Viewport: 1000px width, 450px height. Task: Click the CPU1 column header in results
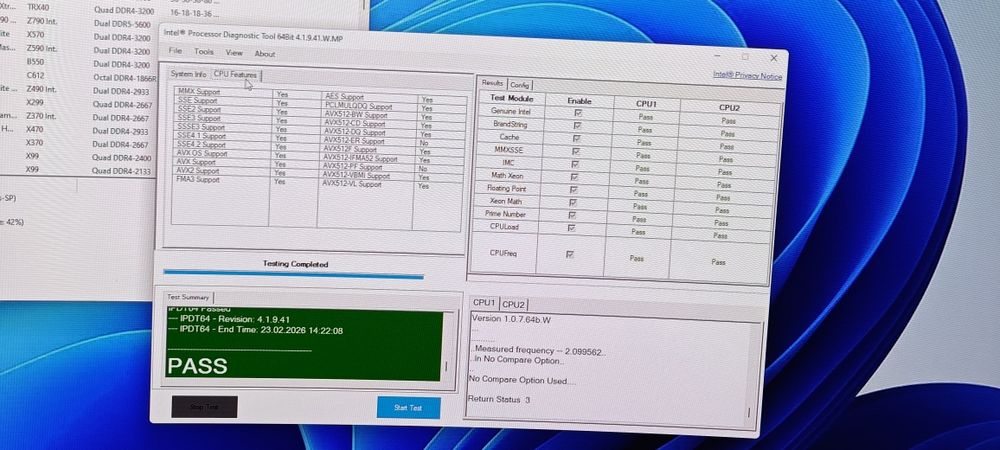[x=647, y=103]
